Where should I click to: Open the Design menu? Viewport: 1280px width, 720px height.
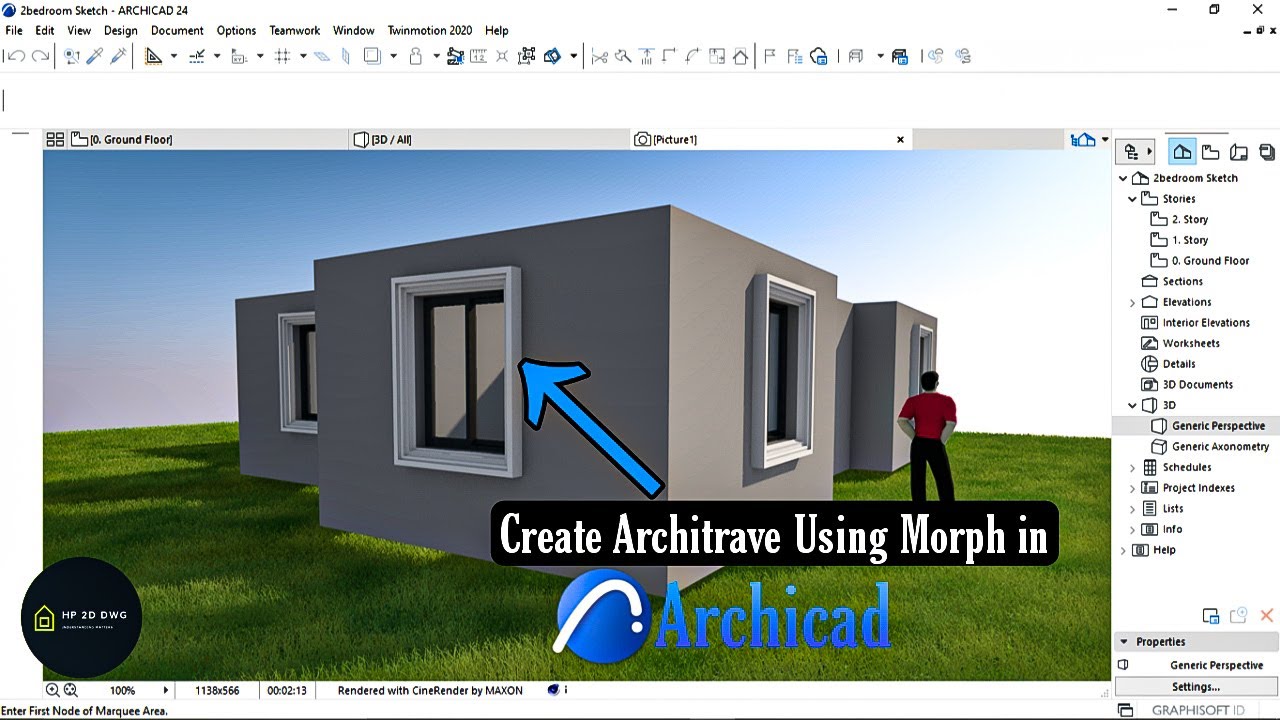click(x=121, y=30)
